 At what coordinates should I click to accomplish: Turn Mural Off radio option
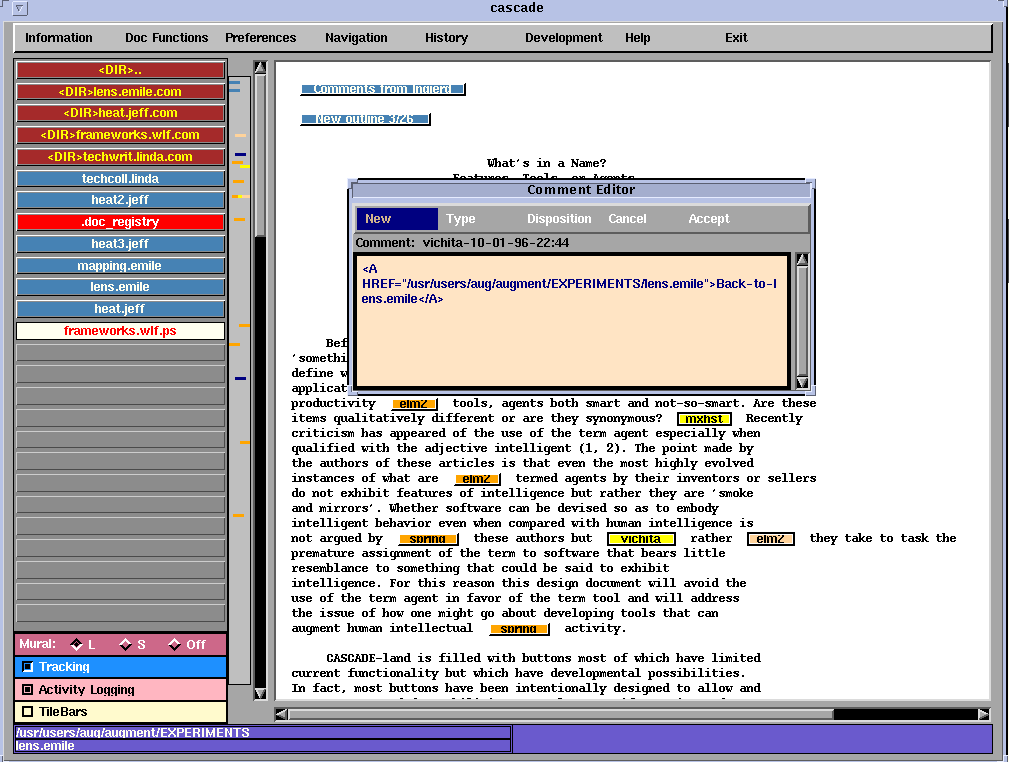point(174,644)
